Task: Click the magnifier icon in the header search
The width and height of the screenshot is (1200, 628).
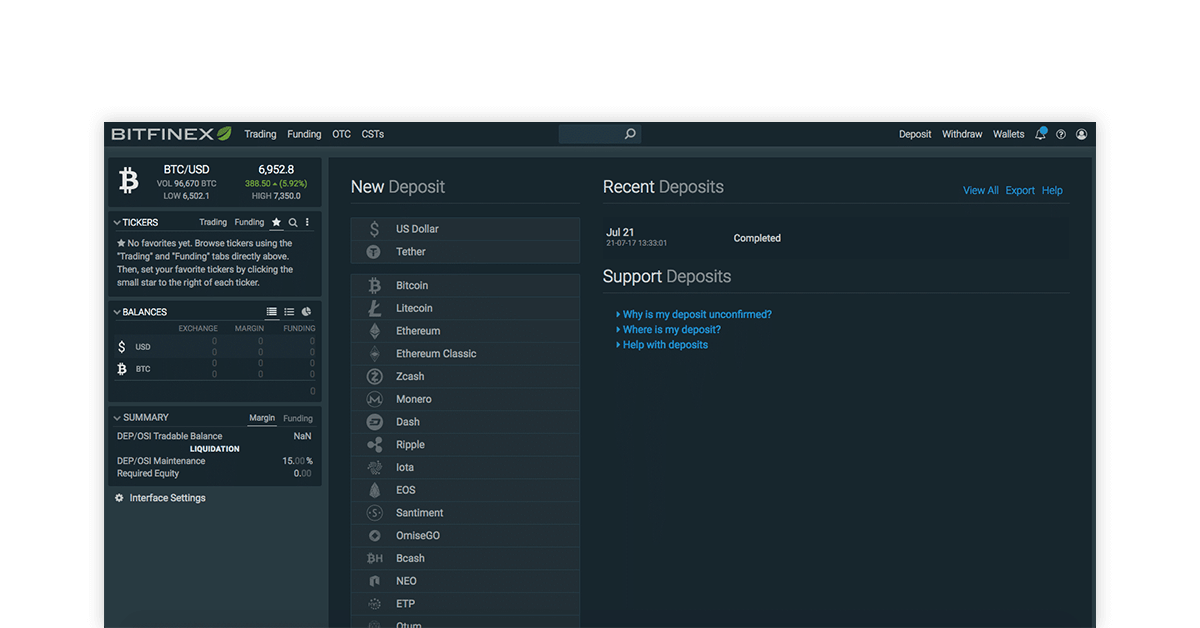Action: (630, 134)
